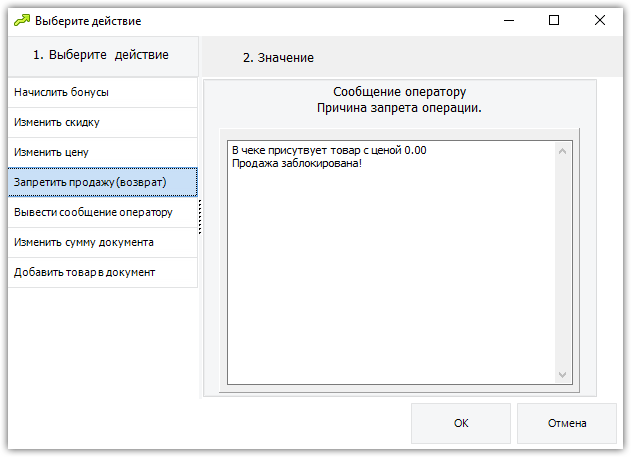Screen dimensions: 631x457
Task: Confirm with the OK button
Action: pyautogui.click(x=461, y=423)
